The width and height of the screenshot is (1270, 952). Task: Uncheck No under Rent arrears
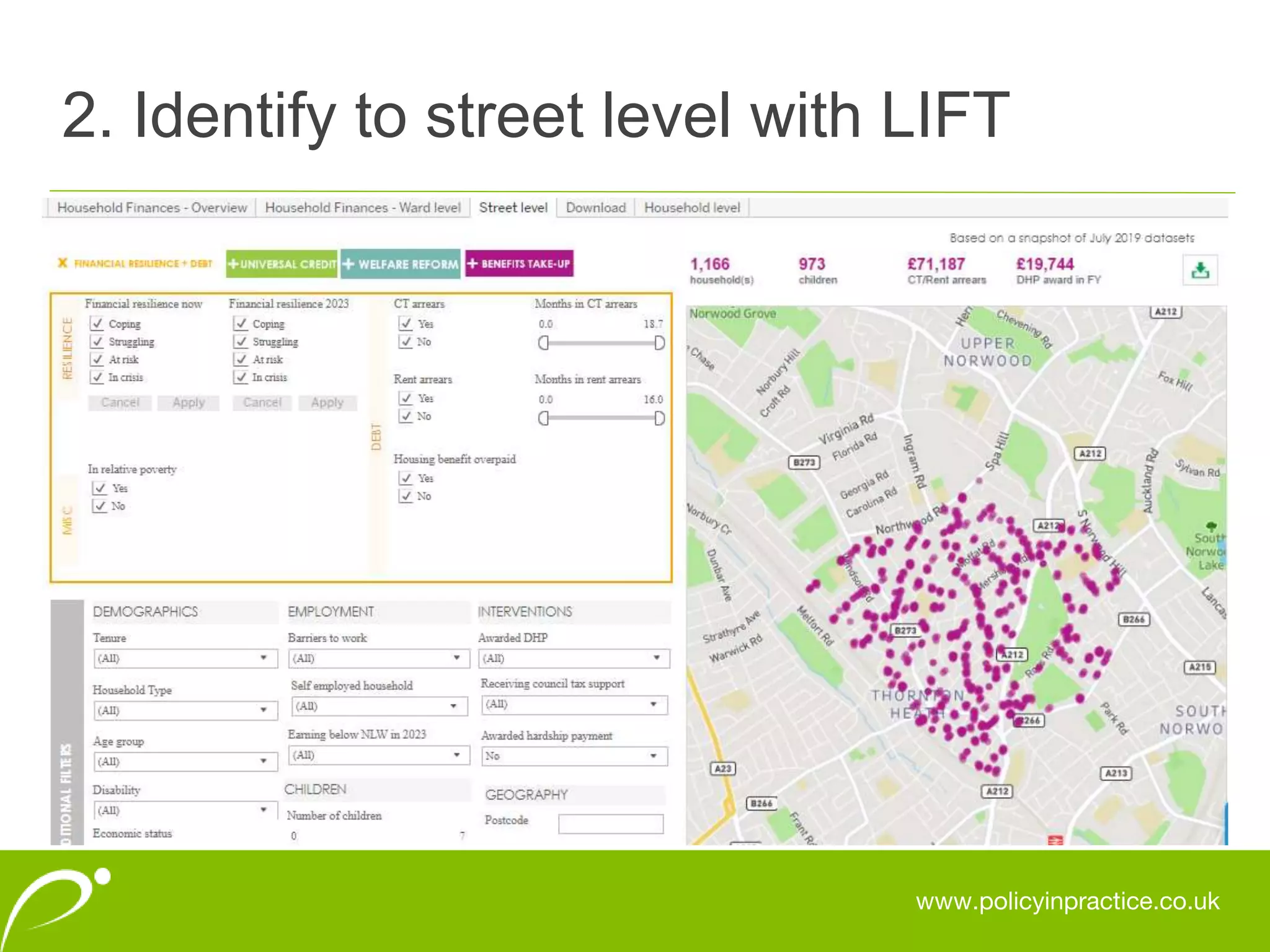coord(406,416)
